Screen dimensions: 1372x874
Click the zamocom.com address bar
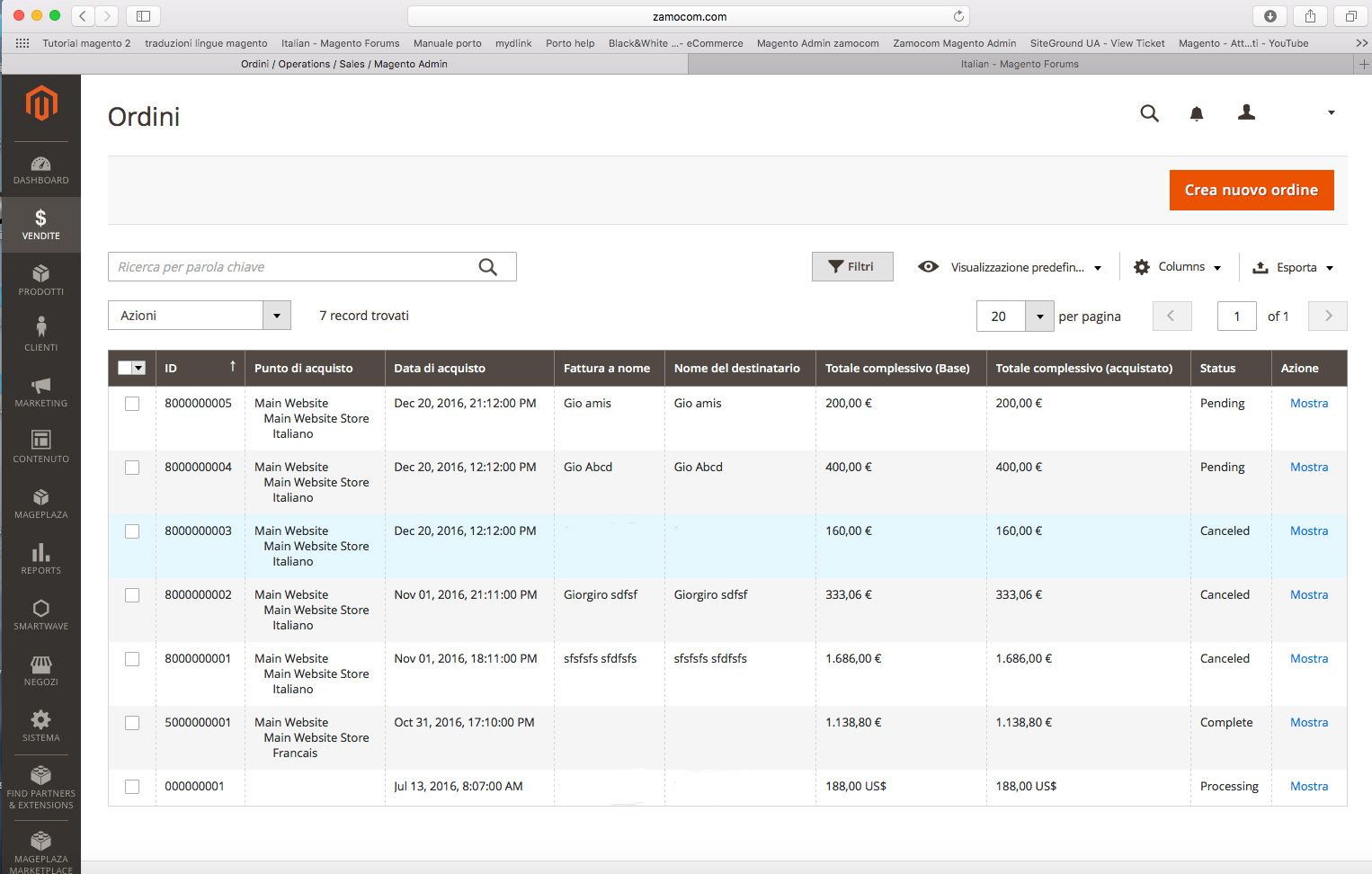(x=689, y=16)
